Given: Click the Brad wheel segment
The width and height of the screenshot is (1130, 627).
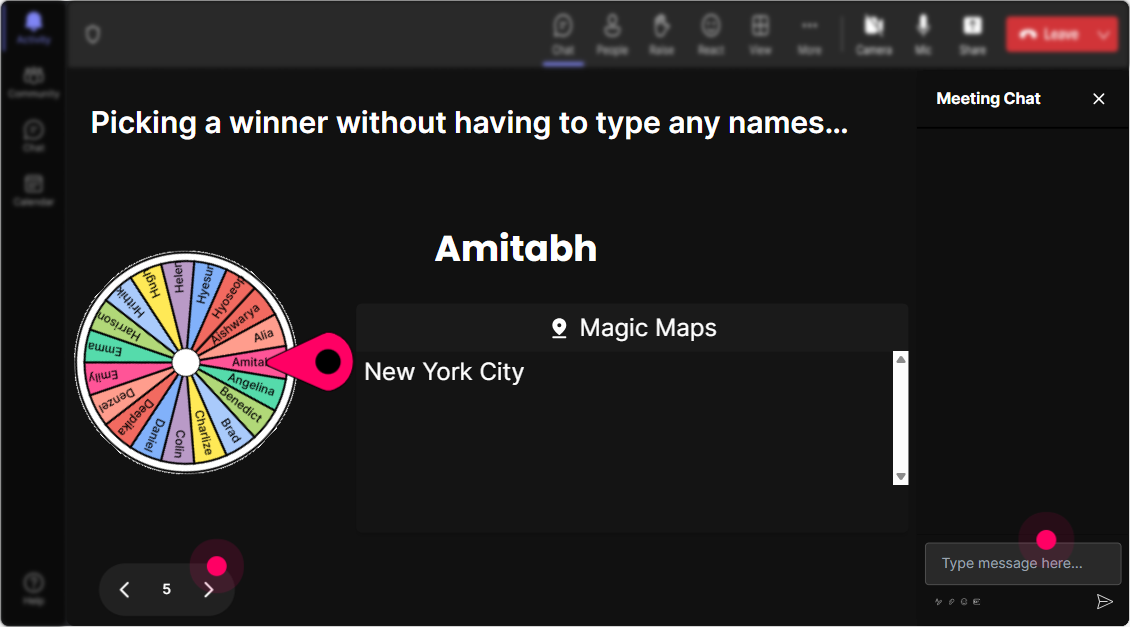Looking at the screenshot, I should [x=226, y=424].
